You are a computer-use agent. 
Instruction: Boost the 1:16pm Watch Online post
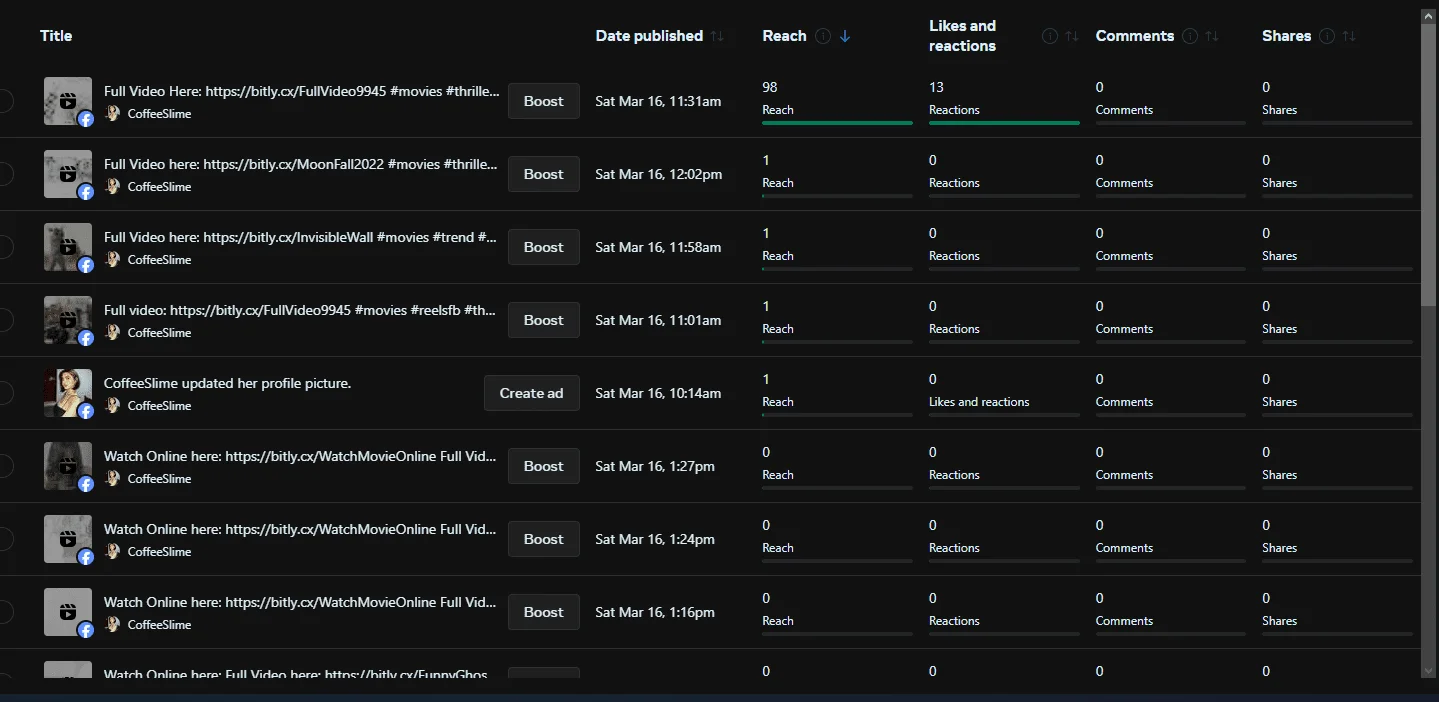point(544,612)
